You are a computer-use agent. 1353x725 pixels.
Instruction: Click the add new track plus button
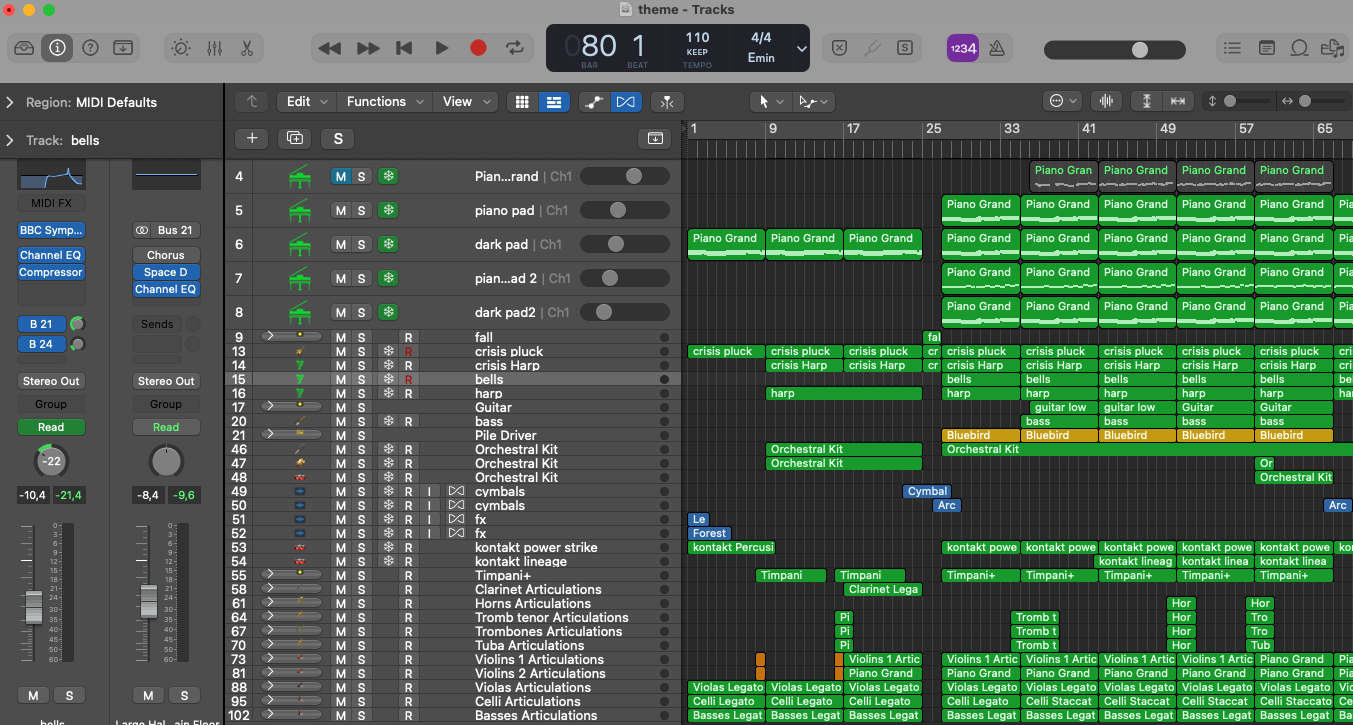click(x=252, y=139)
